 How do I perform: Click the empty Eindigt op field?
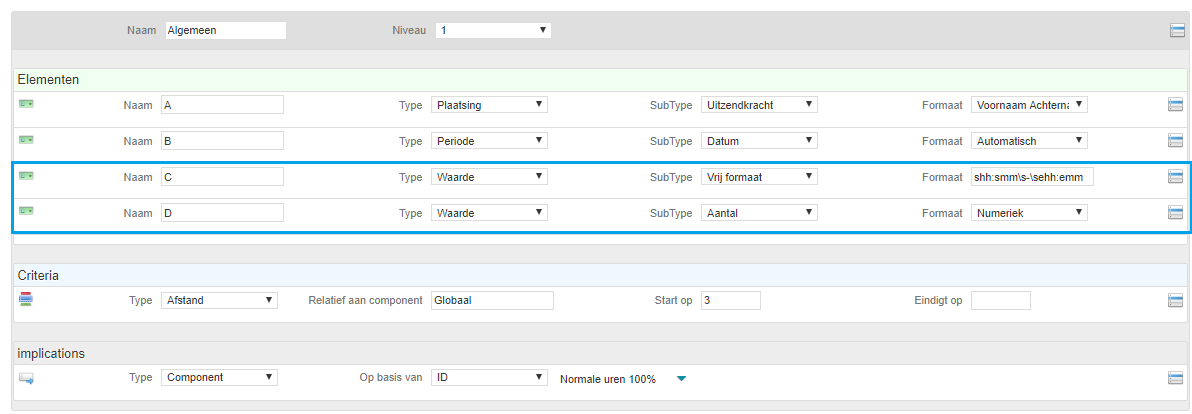(x=1001, y=300)
